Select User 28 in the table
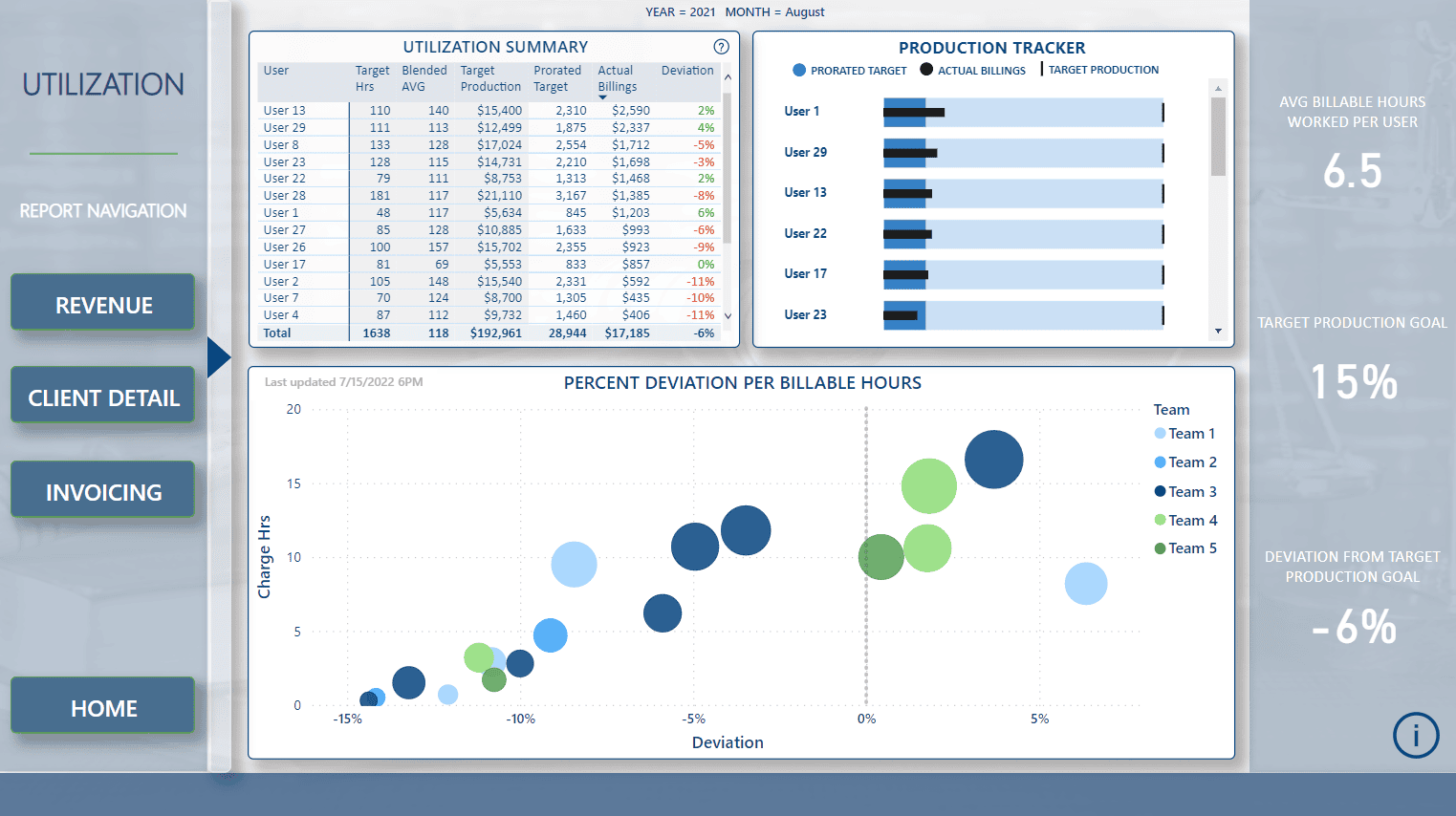 pos(489,196)
